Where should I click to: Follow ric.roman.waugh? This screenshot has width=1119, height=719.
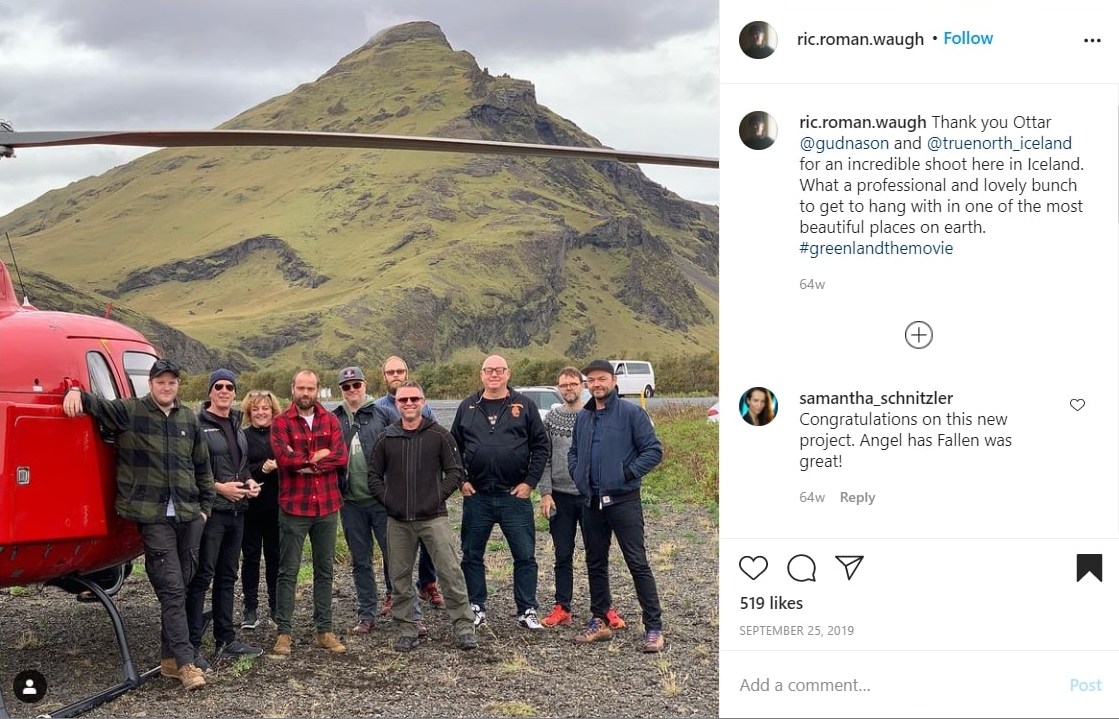point(968,39)
